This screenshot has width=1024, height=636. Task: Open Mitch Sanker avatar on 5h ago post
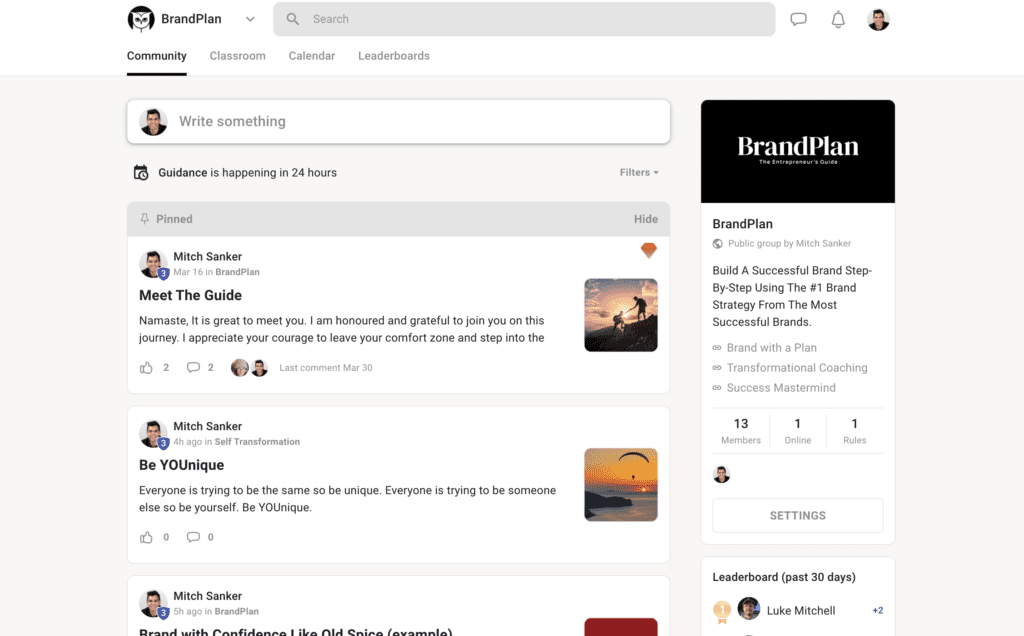(153, 603)
